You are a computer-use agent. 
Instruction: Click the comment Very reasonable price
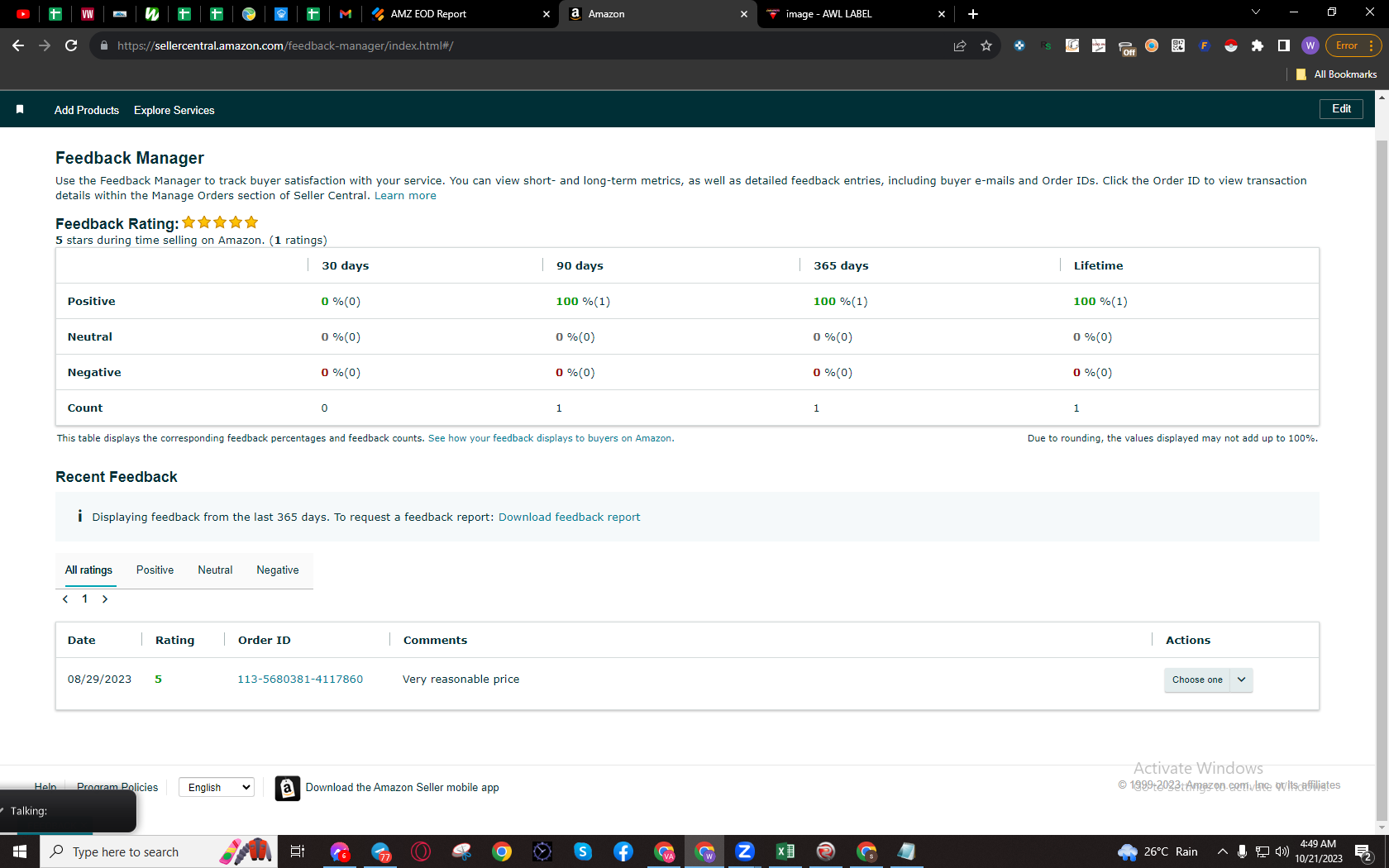(461, 680)
